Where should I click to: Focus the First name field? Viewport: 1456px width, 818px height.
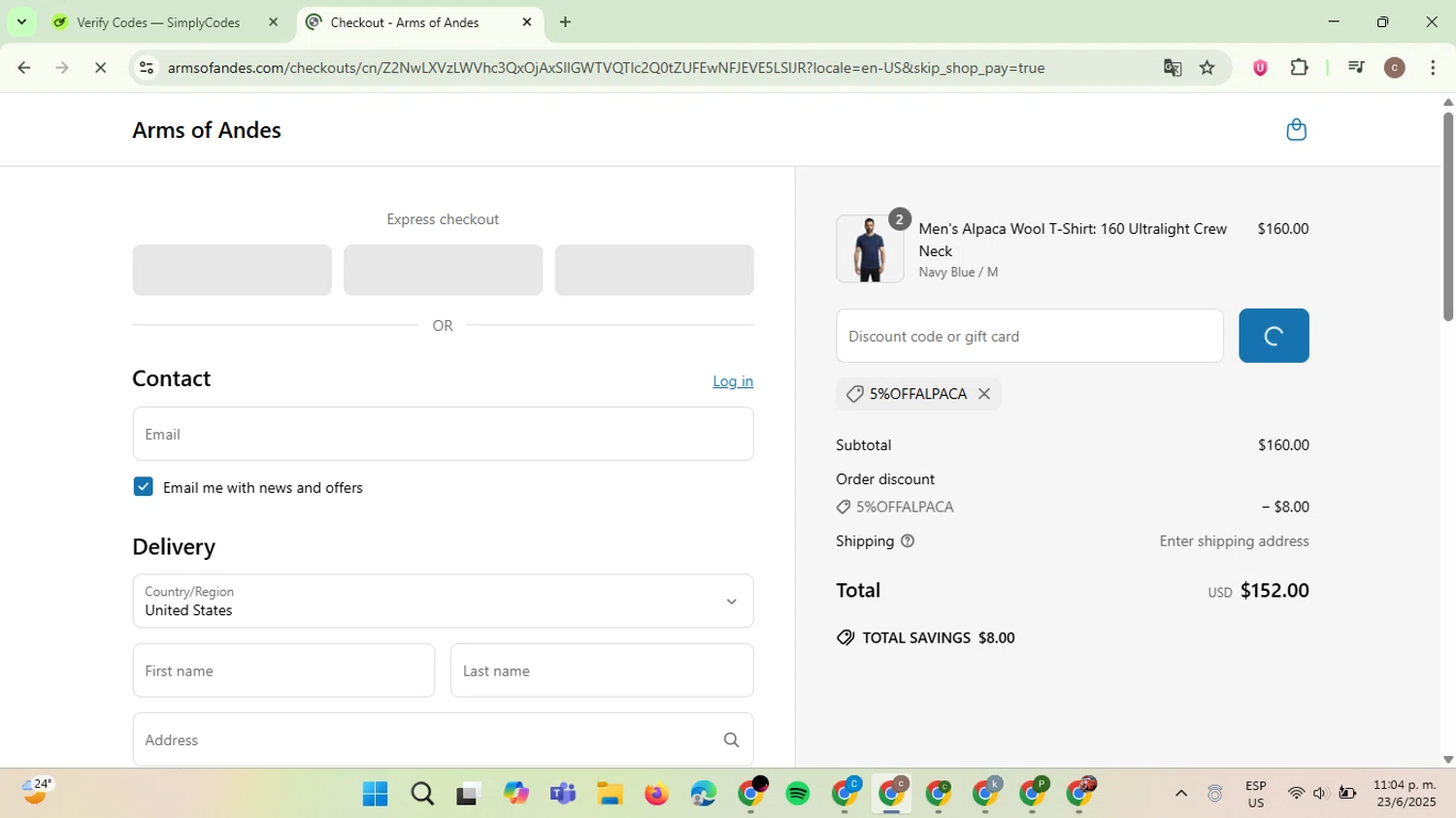pyautogui.click(x=283, y=671)
